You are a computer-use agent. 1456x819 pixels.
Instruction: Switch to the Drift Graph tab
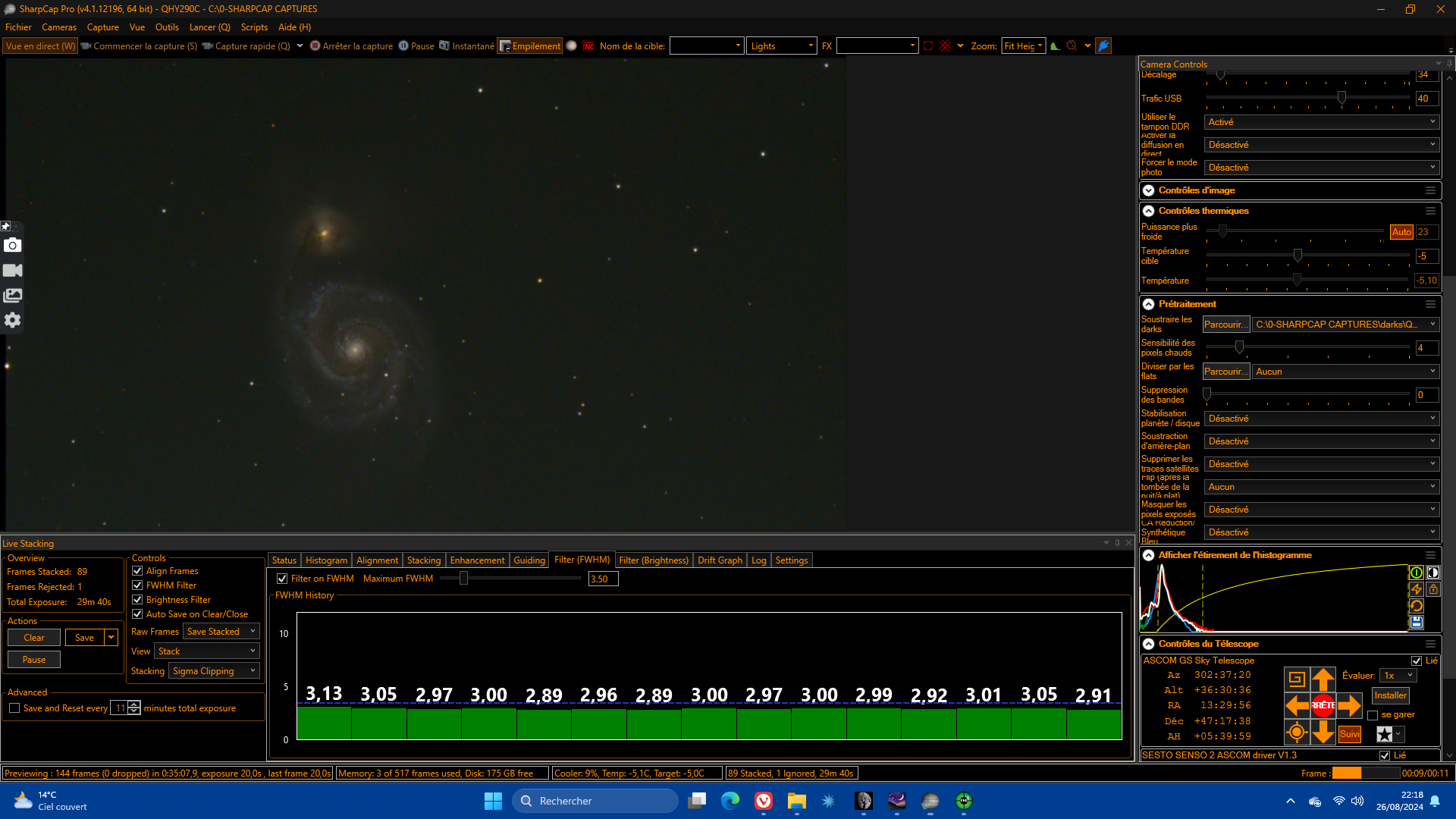(720, 560)
